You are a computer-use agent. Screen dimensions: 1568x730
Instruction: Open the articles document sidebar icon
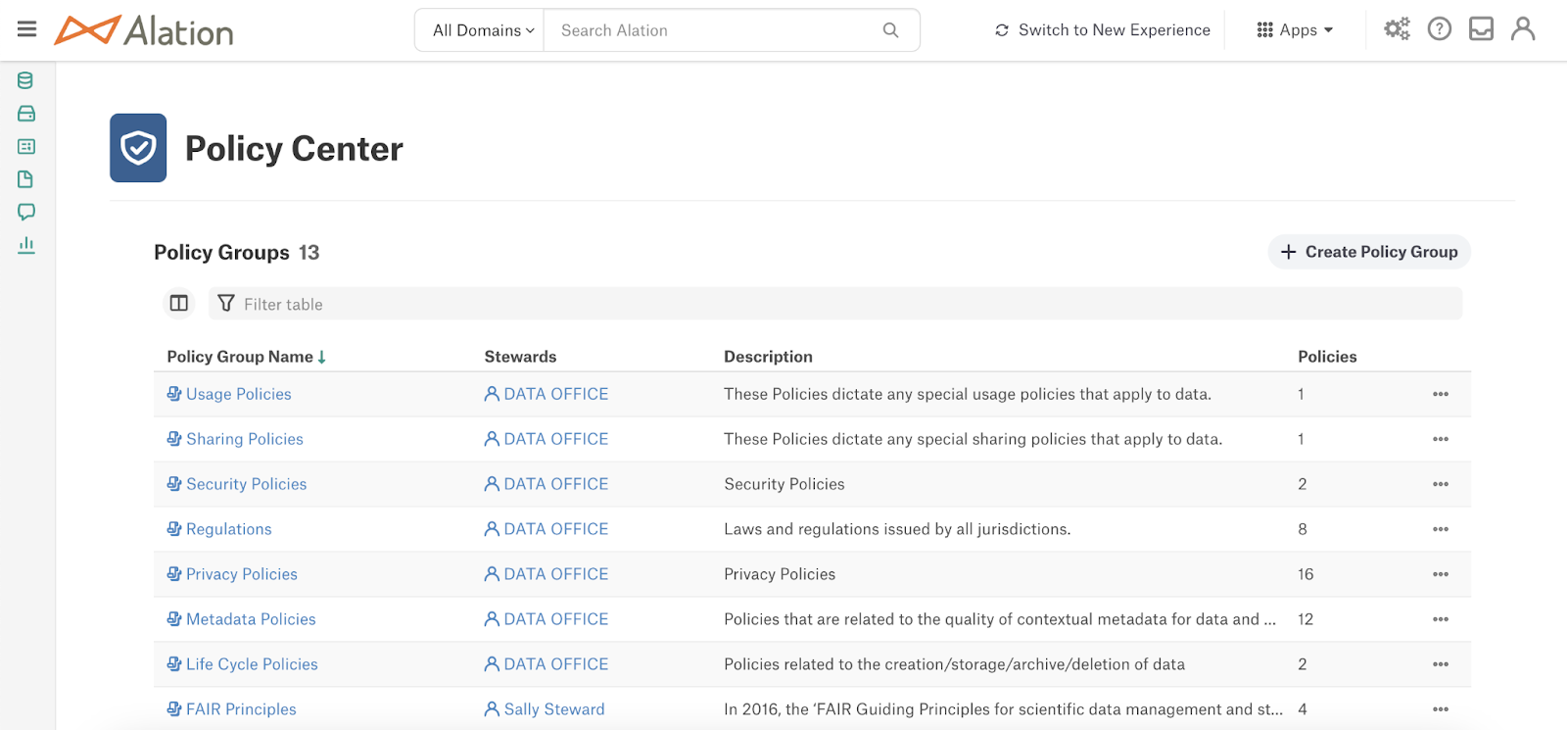pos(26,179)
